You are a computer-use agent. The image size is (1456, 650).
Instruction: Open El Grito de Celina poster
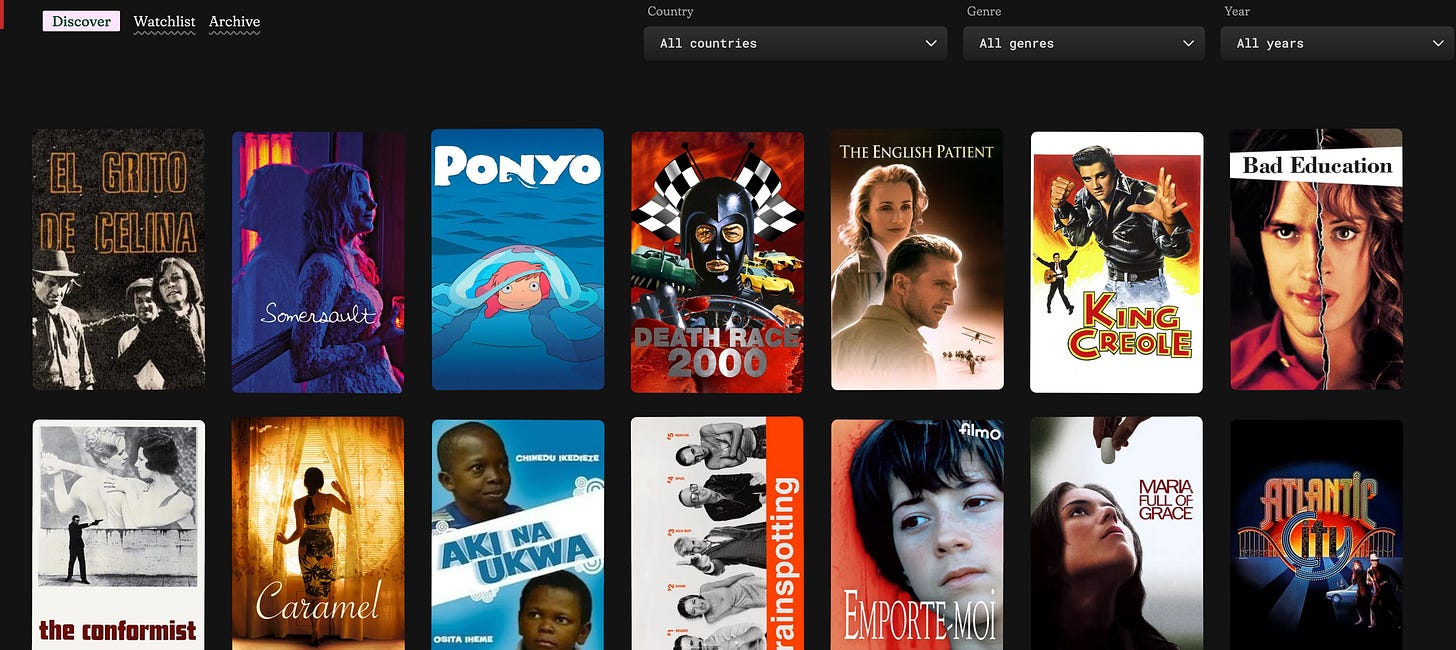point(118,260)
